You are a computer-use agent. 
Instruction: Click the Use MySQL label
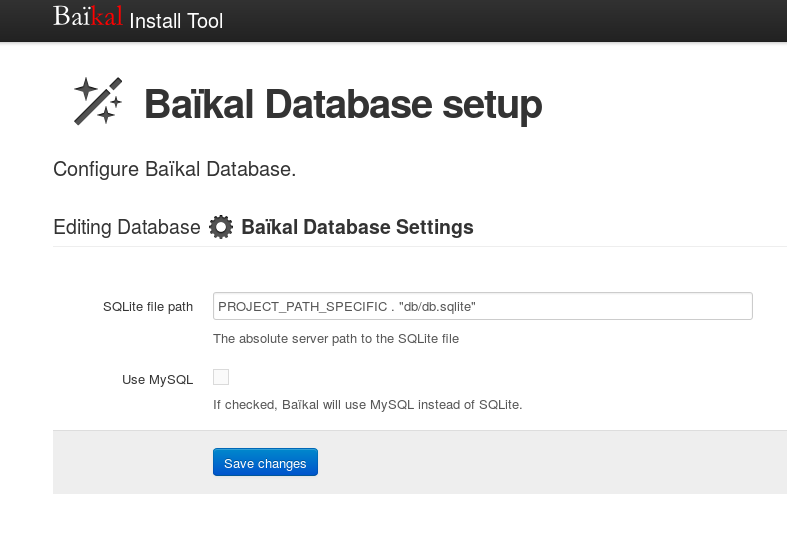[158, 379]
